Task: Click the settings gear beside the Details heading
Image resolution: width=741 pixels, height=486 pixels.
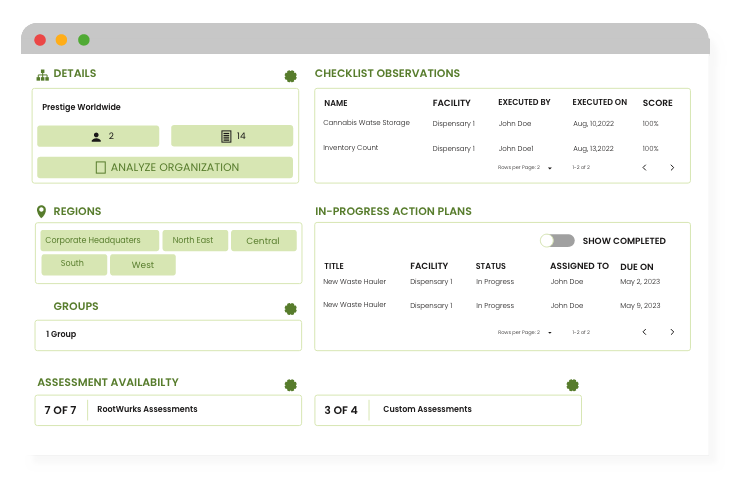Action: pos(290,76)
